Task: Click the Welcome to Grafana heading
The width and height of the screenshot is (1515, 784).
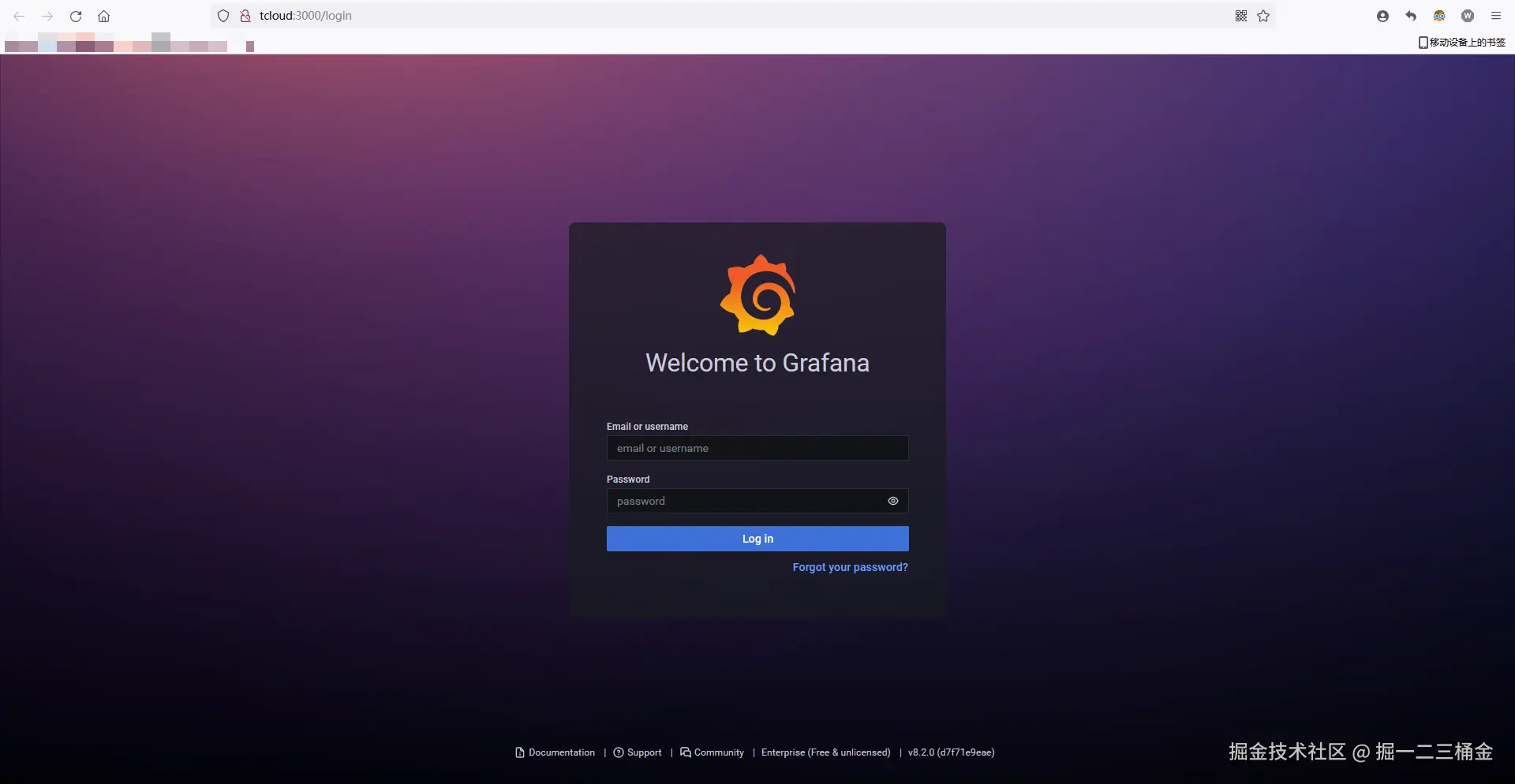Action: 757,363
